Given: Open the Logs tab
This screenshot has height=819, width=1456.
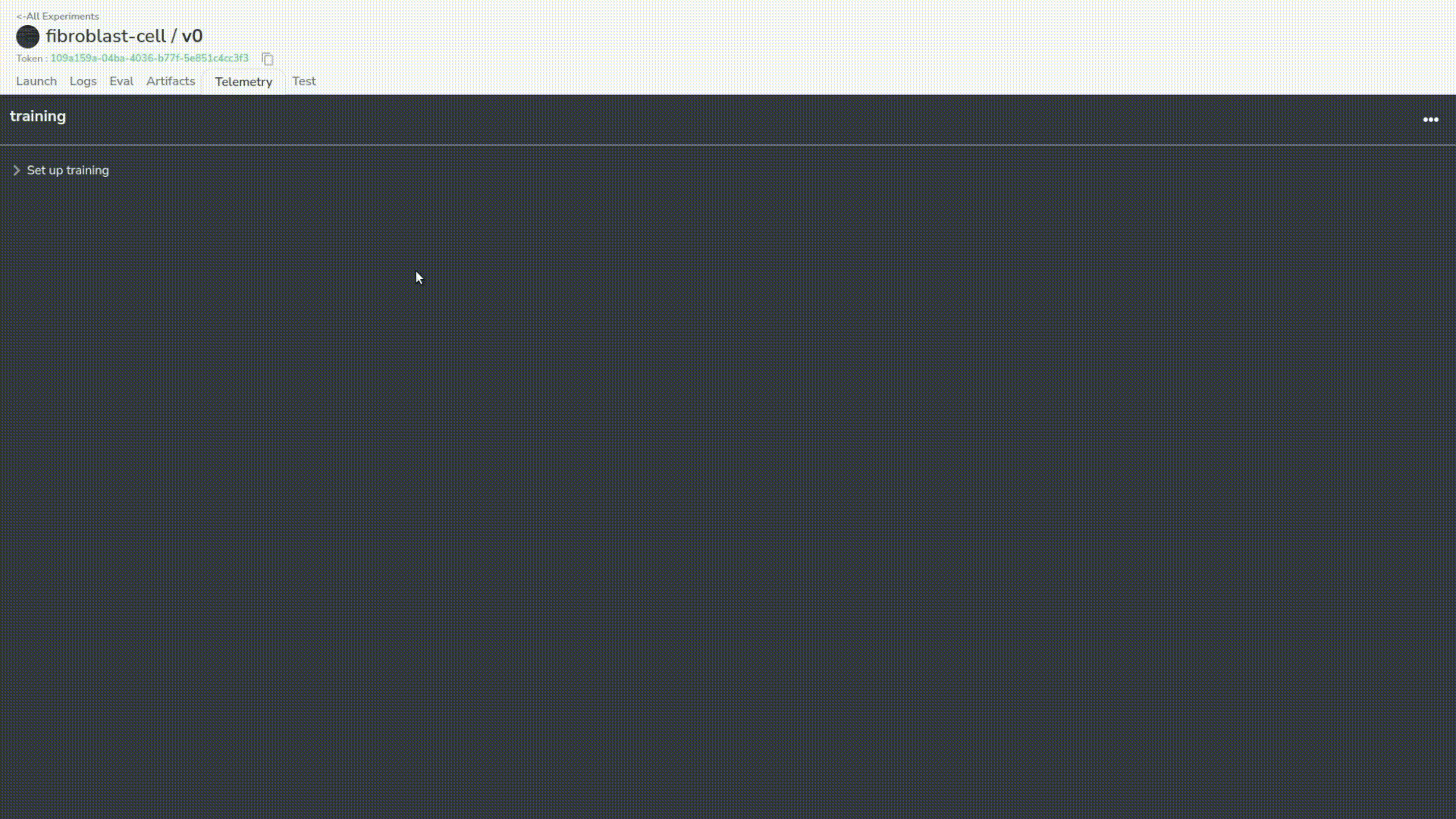Looking at the screenshot, I should (x=83, y=81).
